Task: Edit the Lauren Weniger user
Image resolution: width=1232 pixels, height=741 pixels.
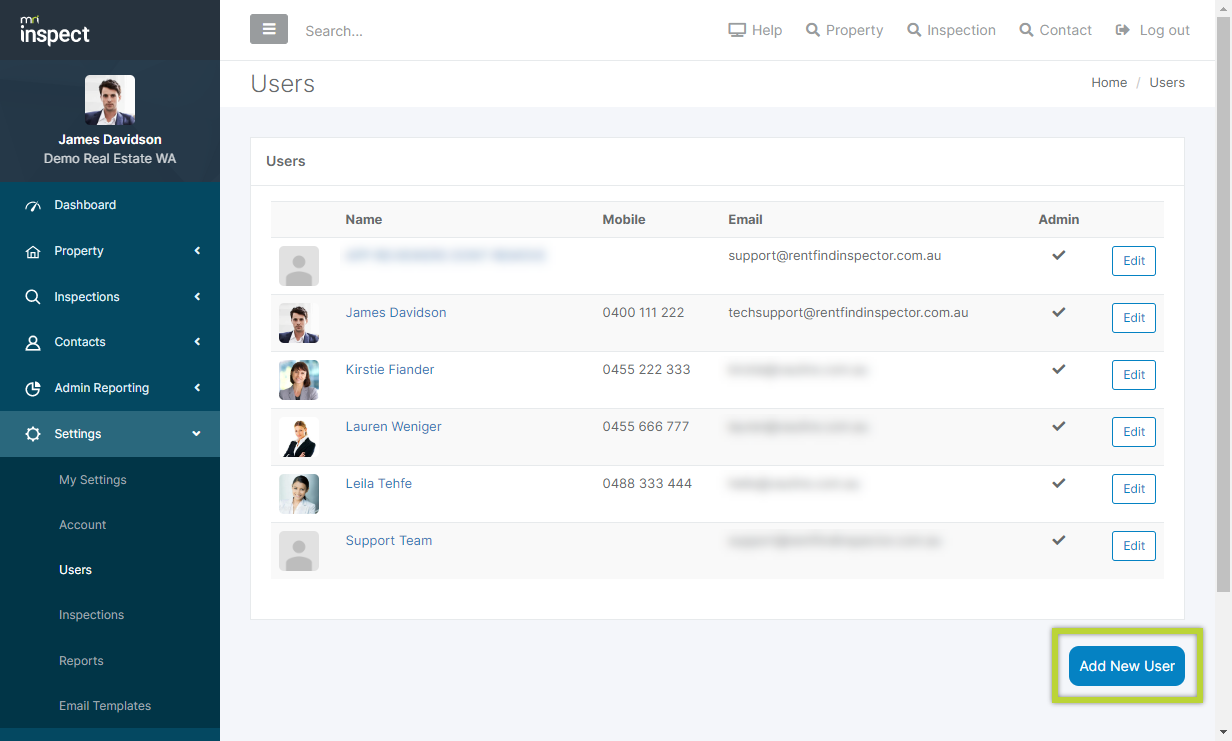Action: point(1134,432)
